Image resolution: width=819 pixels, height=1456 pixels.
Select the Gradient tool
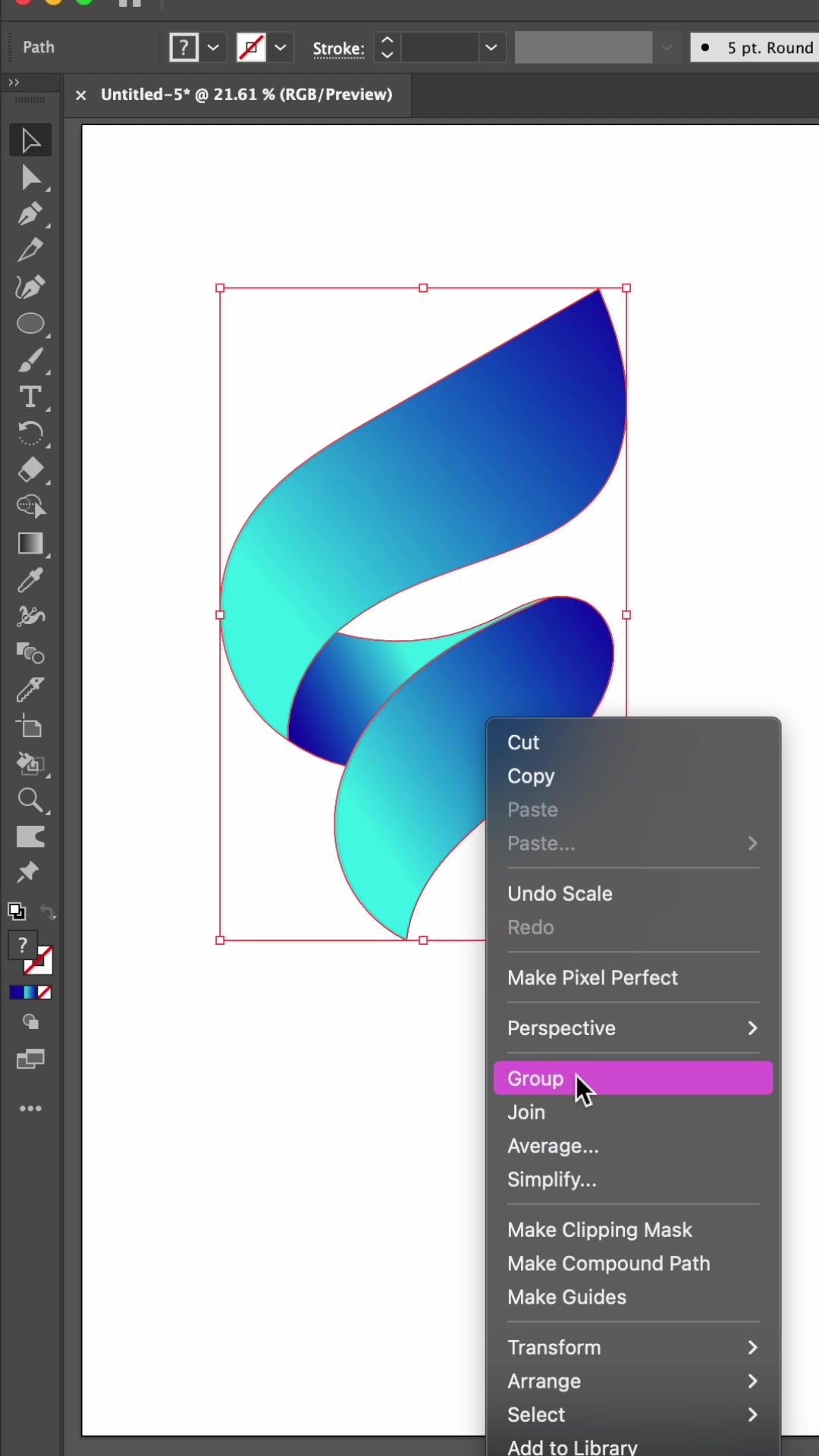[30, 544]
